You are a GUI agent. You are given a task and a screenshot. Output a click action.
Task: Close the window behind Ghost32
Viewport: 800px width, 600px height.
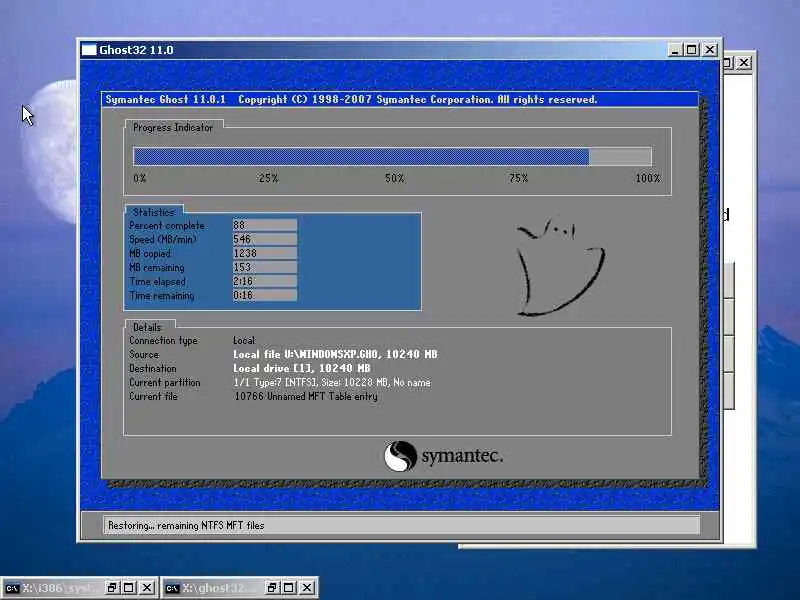(744, 63)
